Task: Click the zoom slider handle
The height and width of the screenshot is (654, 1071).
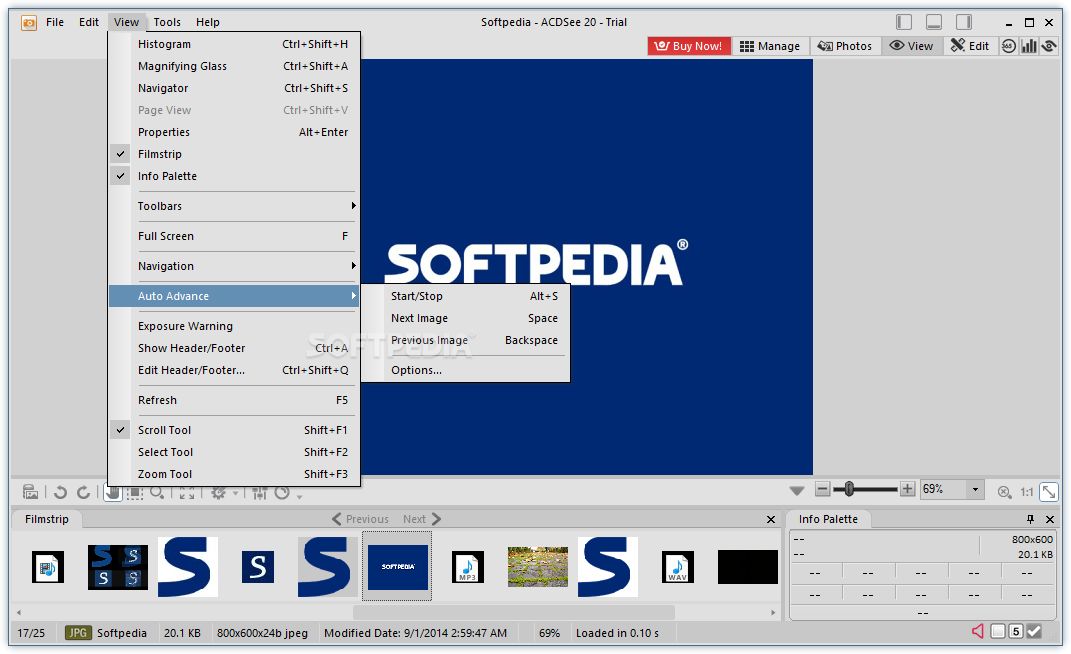Action: tap(849, 489)
